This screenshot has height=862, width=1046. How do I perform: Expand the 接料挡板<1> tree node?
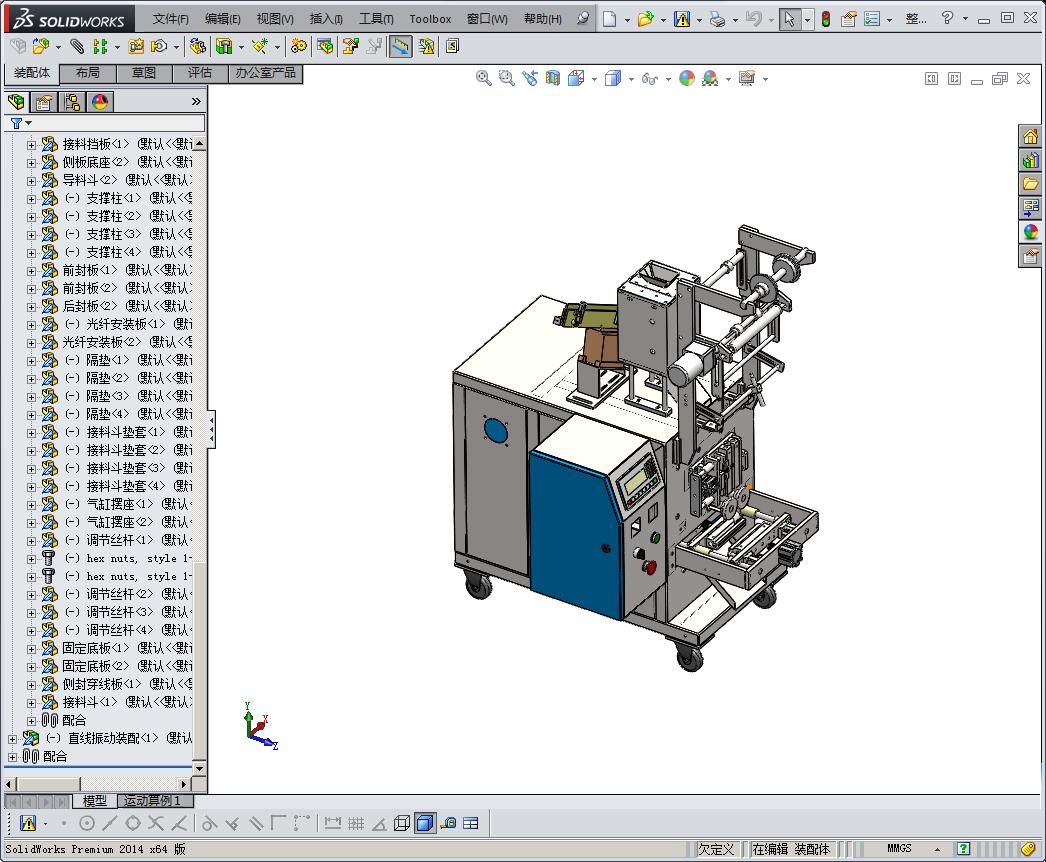click(x=31, y=144)
